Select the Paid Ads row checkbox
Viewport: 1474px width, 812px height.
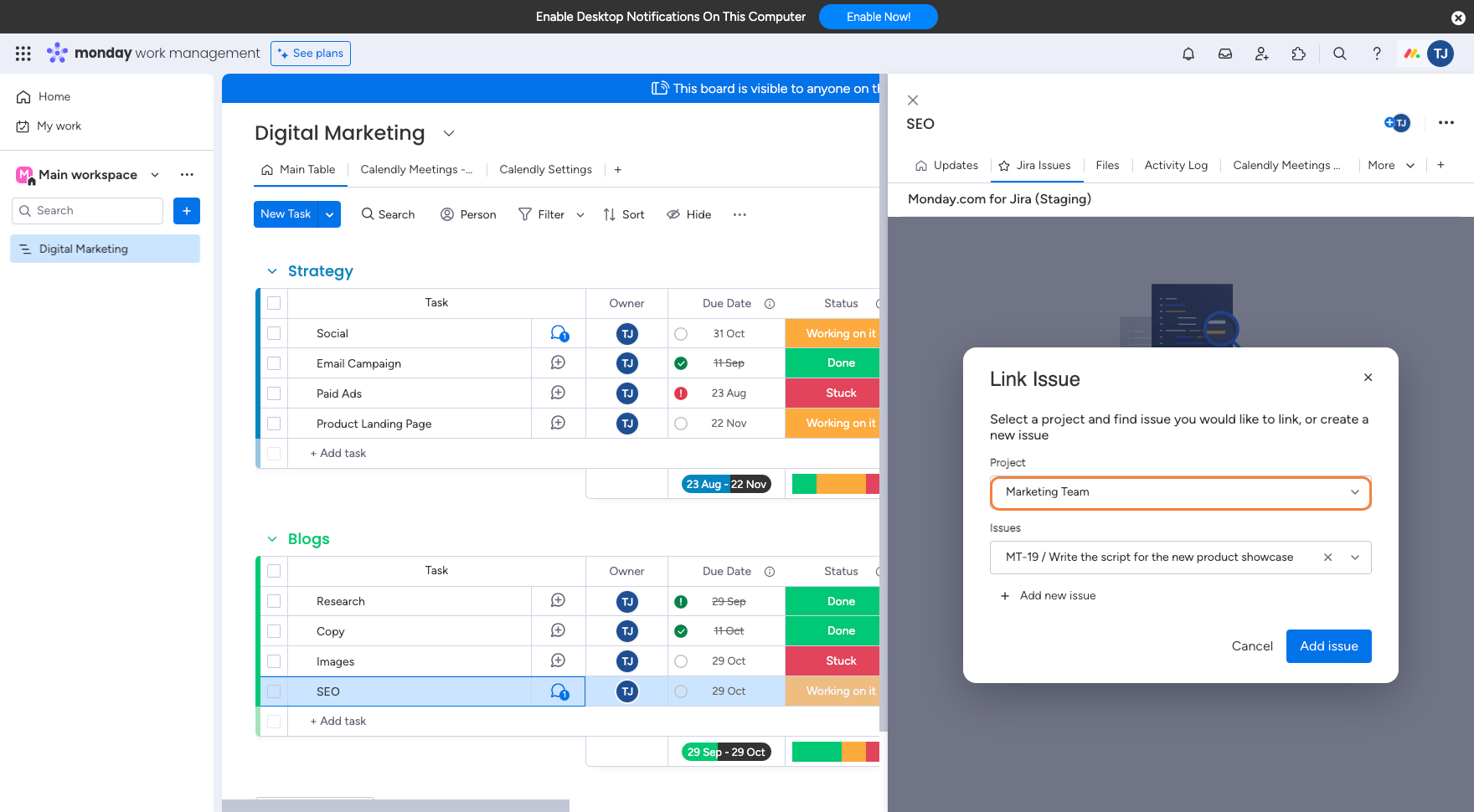point(274,393)
